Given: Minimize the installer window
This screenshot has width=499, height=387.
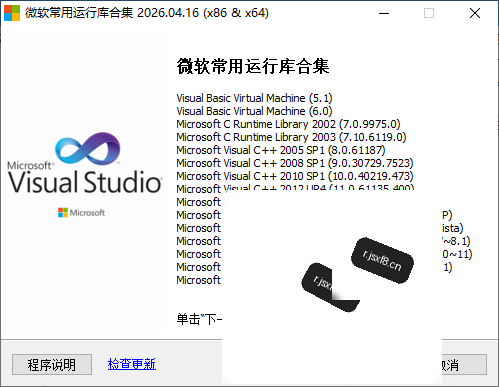Looking at the screenshot, I should [x=384, y=13].
